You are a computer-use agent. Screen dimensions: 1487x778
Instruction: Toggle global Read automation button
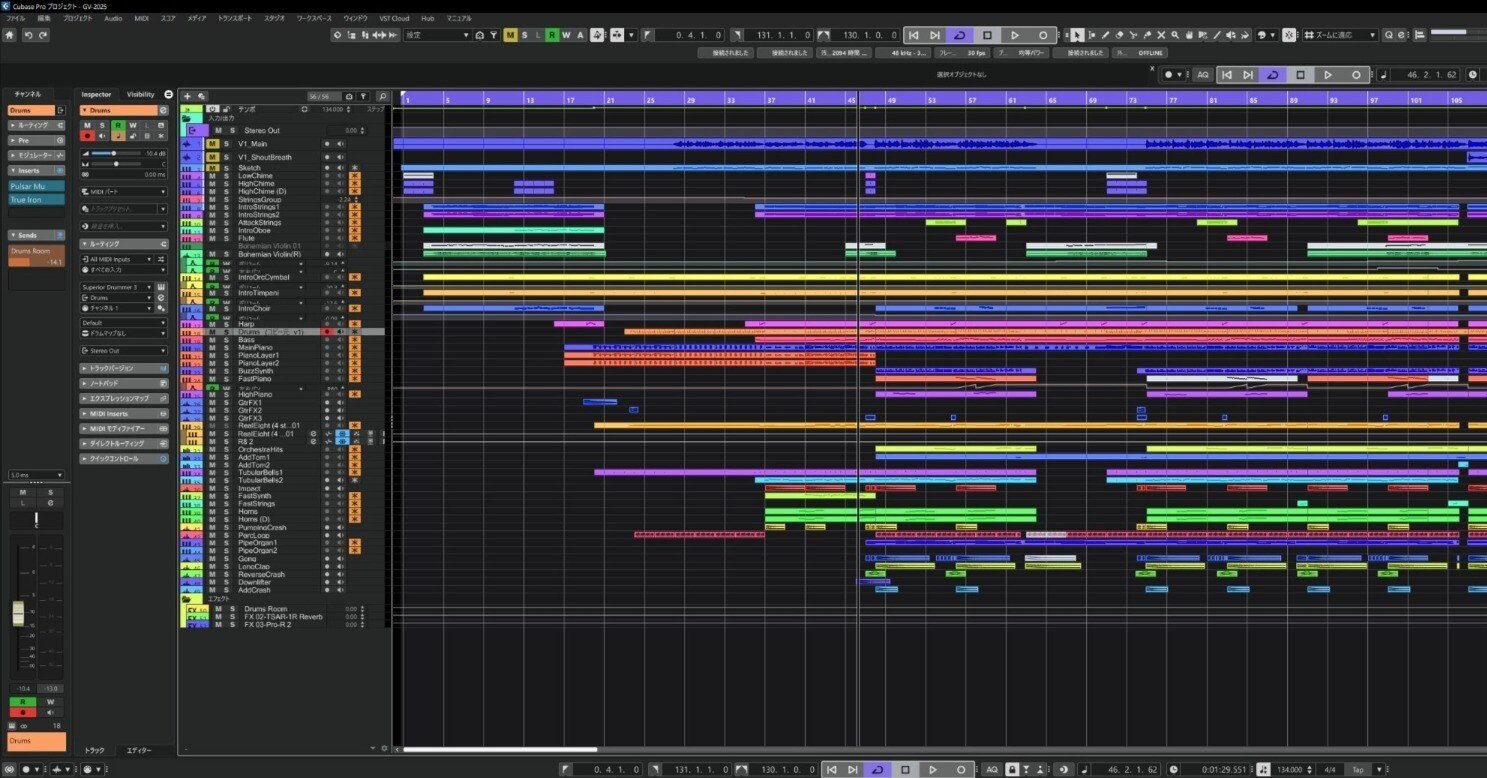[x=552, y=35]
